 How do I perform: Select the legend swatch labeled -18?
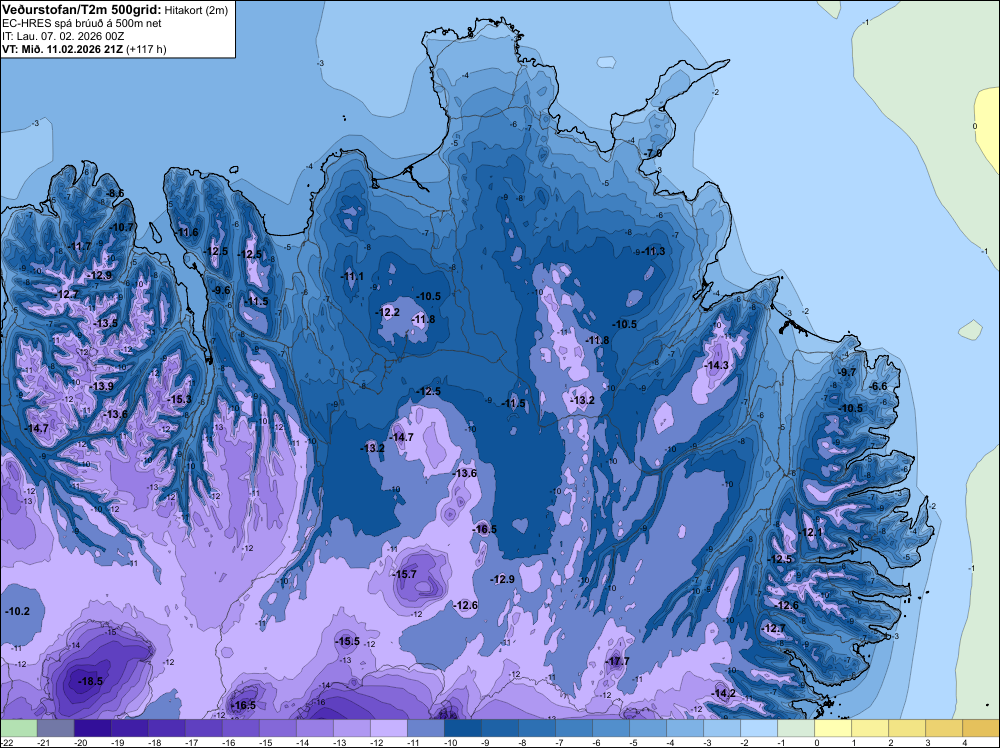(x=166, y=728)
